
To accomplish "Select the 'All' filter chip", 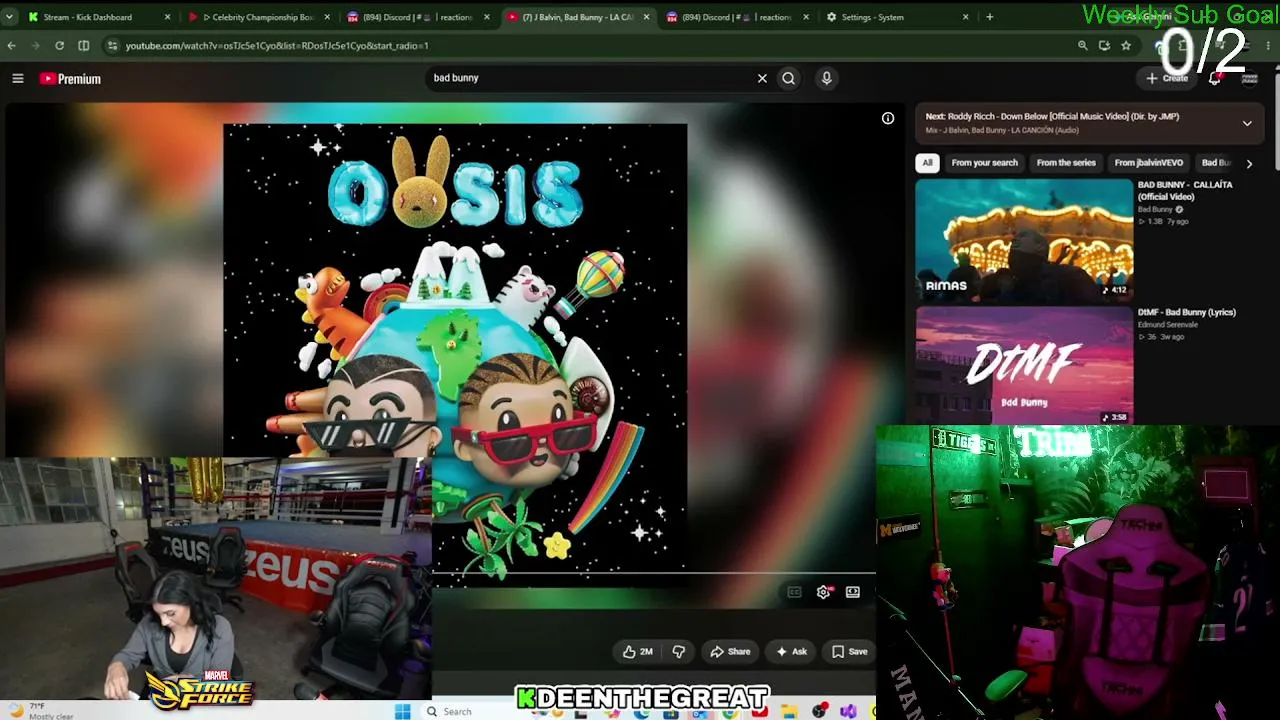I will coord(927,163).
